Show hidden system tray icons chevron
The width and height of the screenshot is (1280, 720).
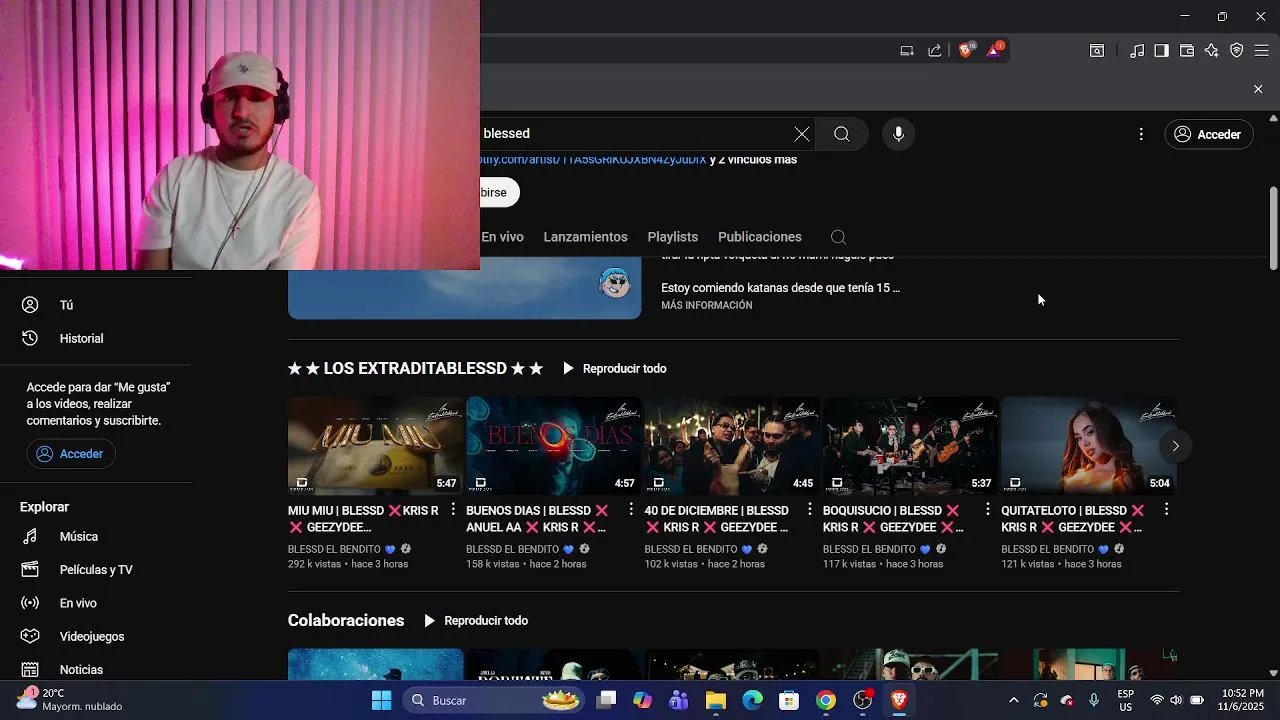1014,701
